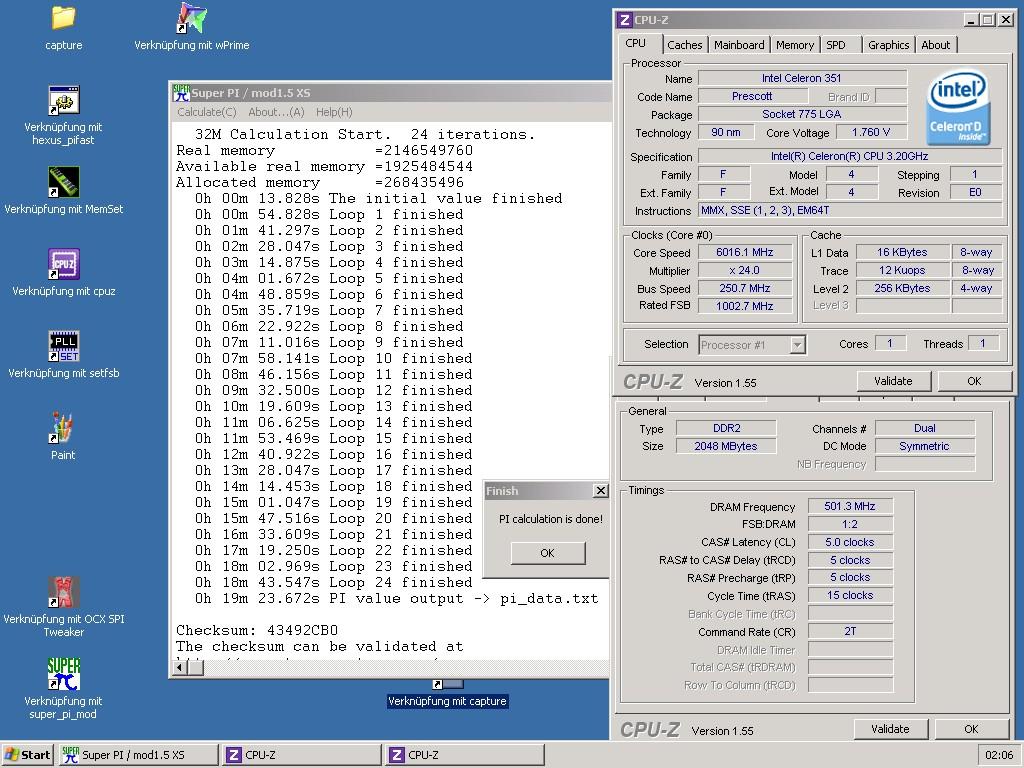This screenshot has width=1024, height=768.
Task: Click the Package value Socket 775 LGA
Action: [801, 114]
